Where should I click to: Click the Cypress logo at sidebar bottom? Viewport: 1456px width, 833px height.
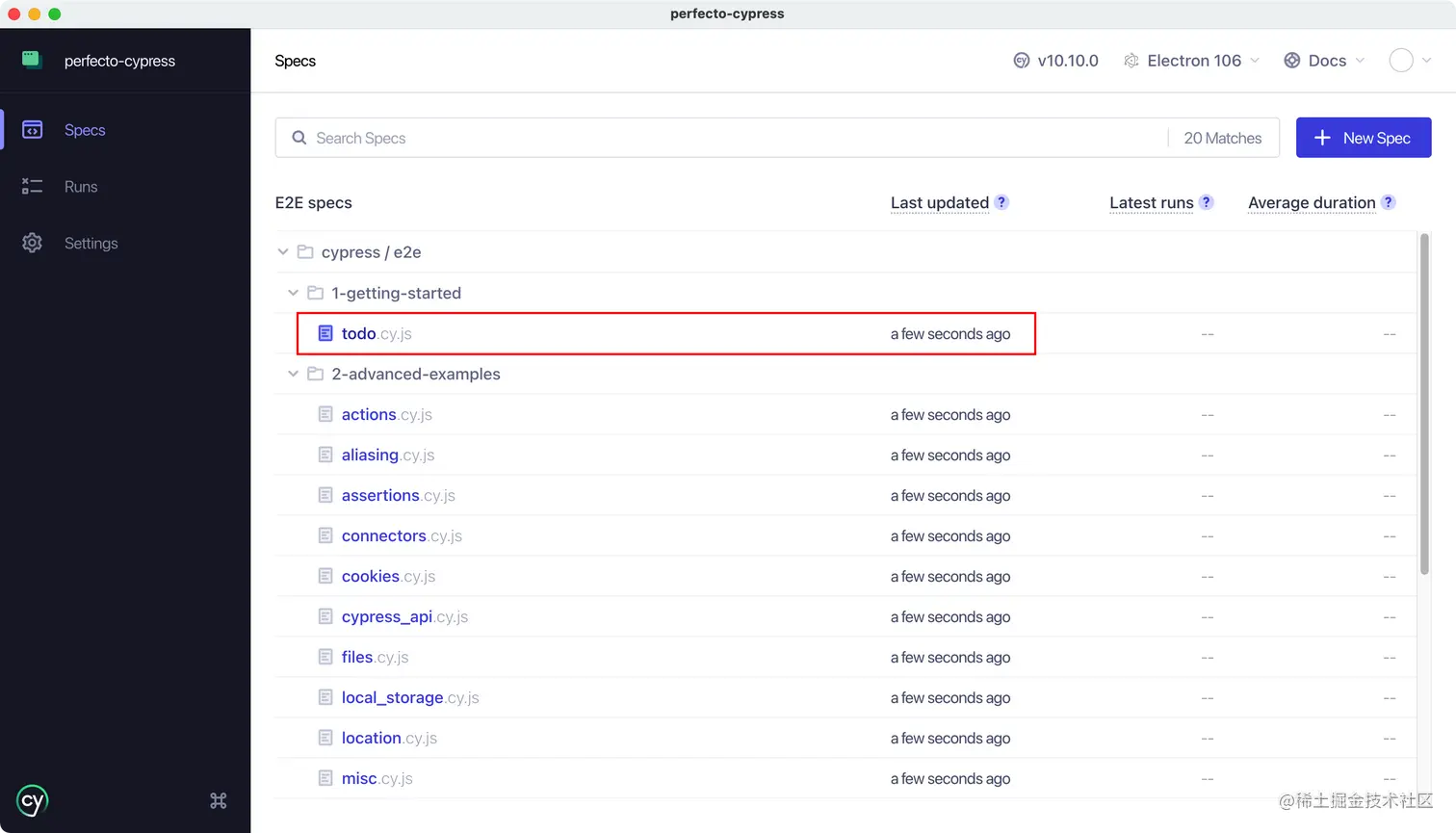[33, 801]
